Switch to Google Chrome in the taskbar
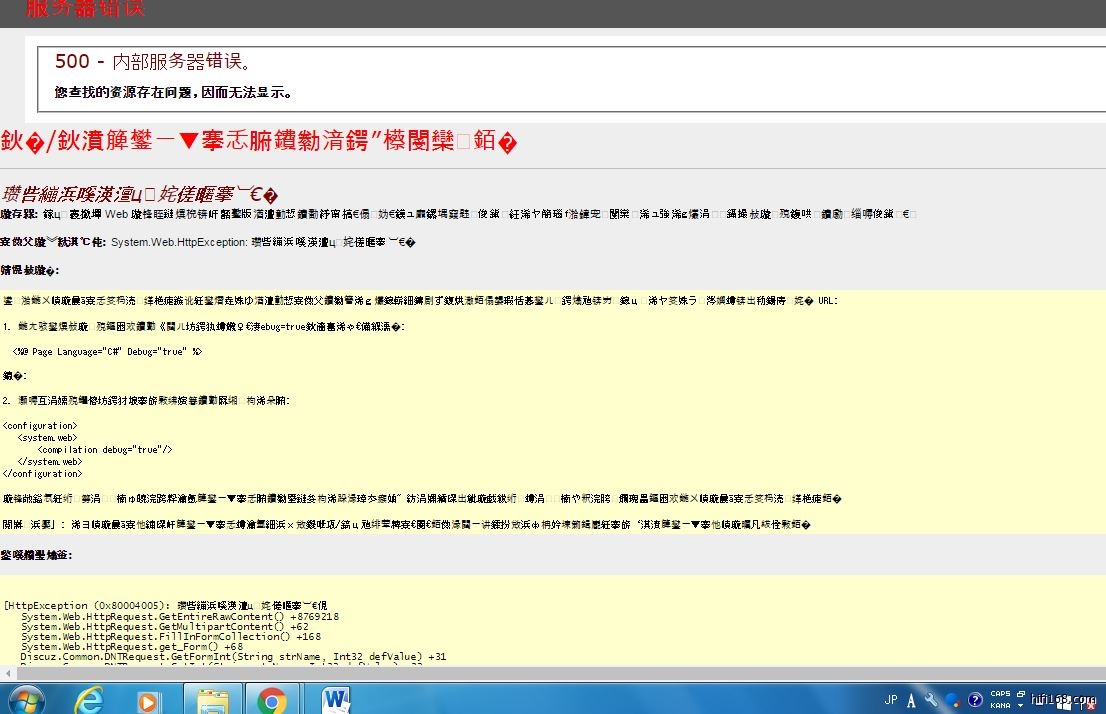This screenshot has height=714, width=1106. [272, 700]
